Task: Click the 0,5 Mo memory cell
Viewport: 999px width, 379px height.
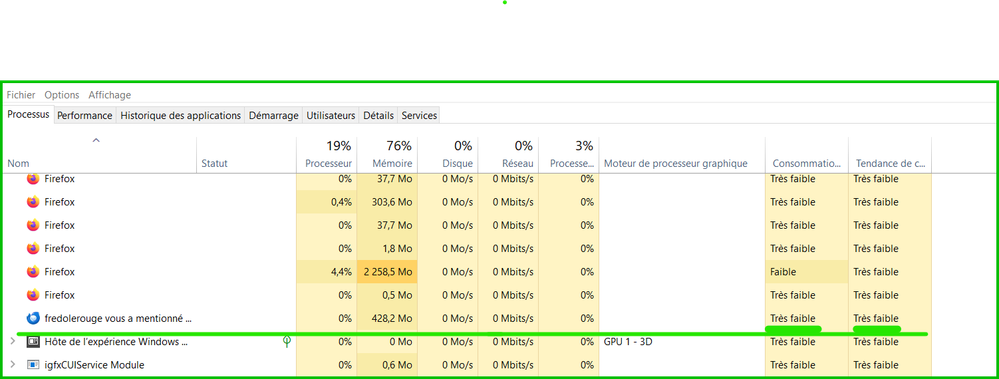Action: point(387,295)
